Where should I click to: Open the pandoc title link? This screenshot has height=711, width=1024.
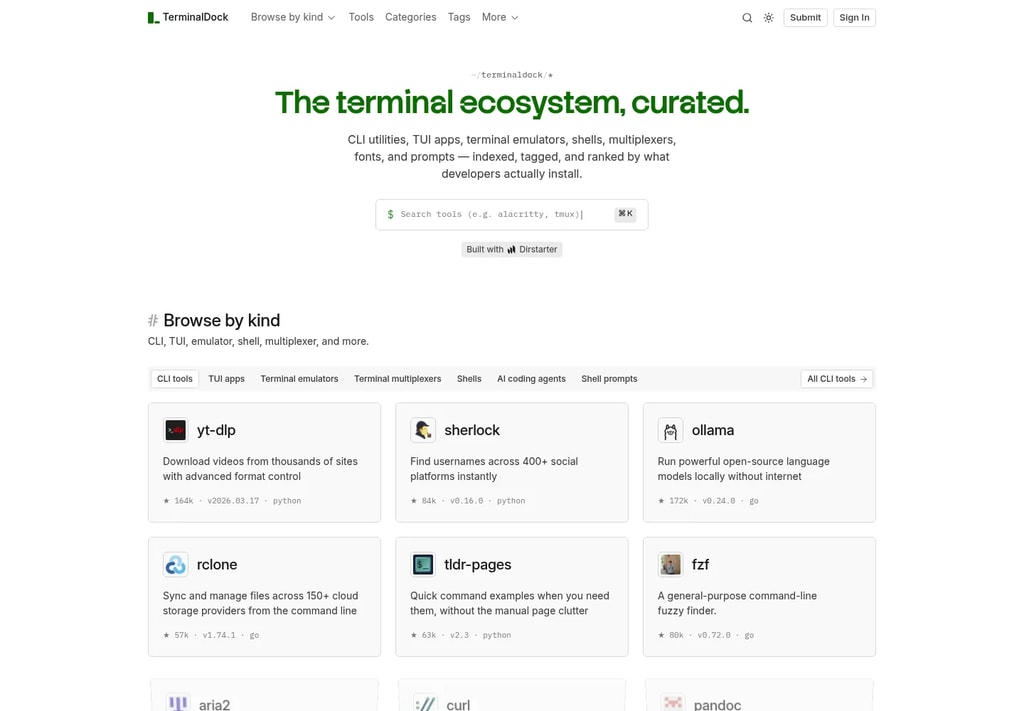[x=717, y=704]
